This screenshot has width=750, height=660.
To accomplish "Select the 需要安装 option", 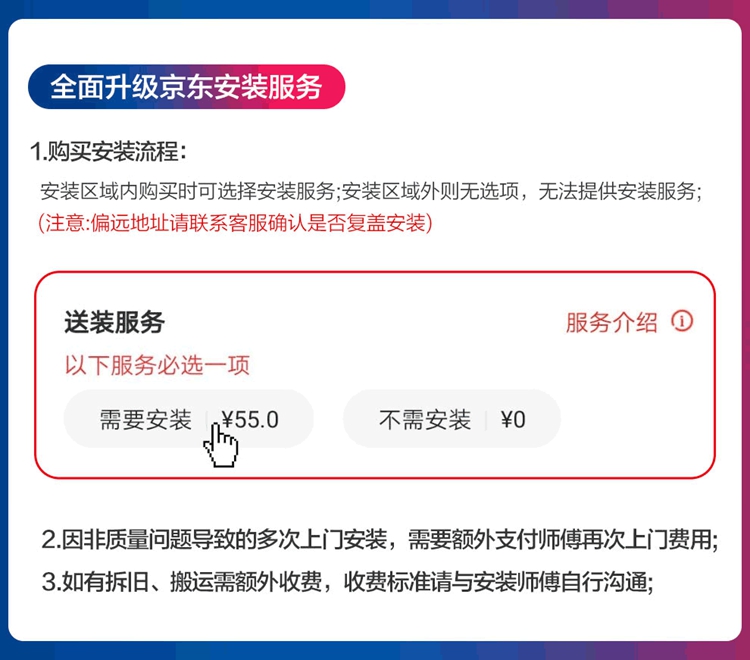I will pyautogui.click(x=145, y=419).
